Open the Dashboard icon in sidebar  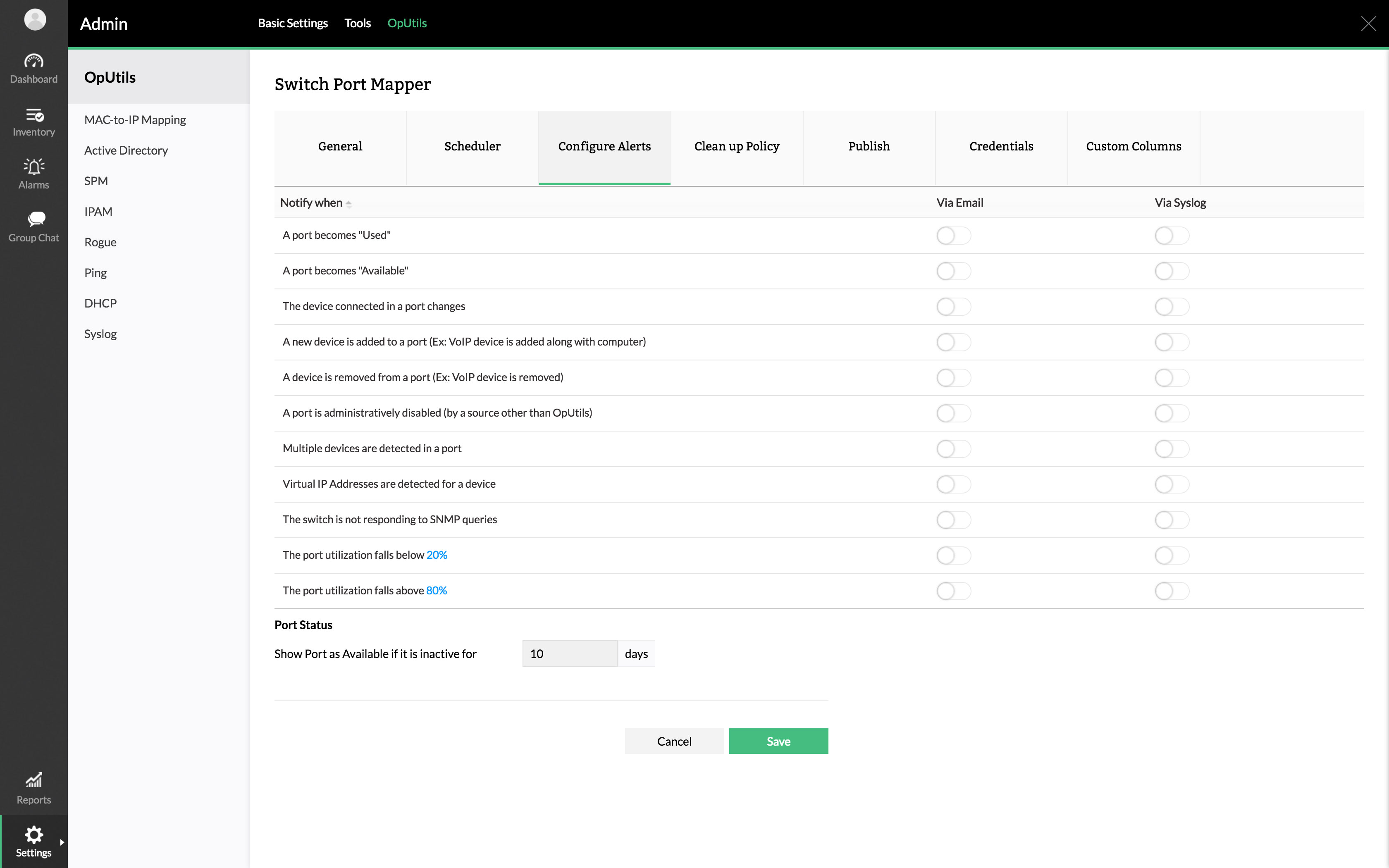click(33, 61)
